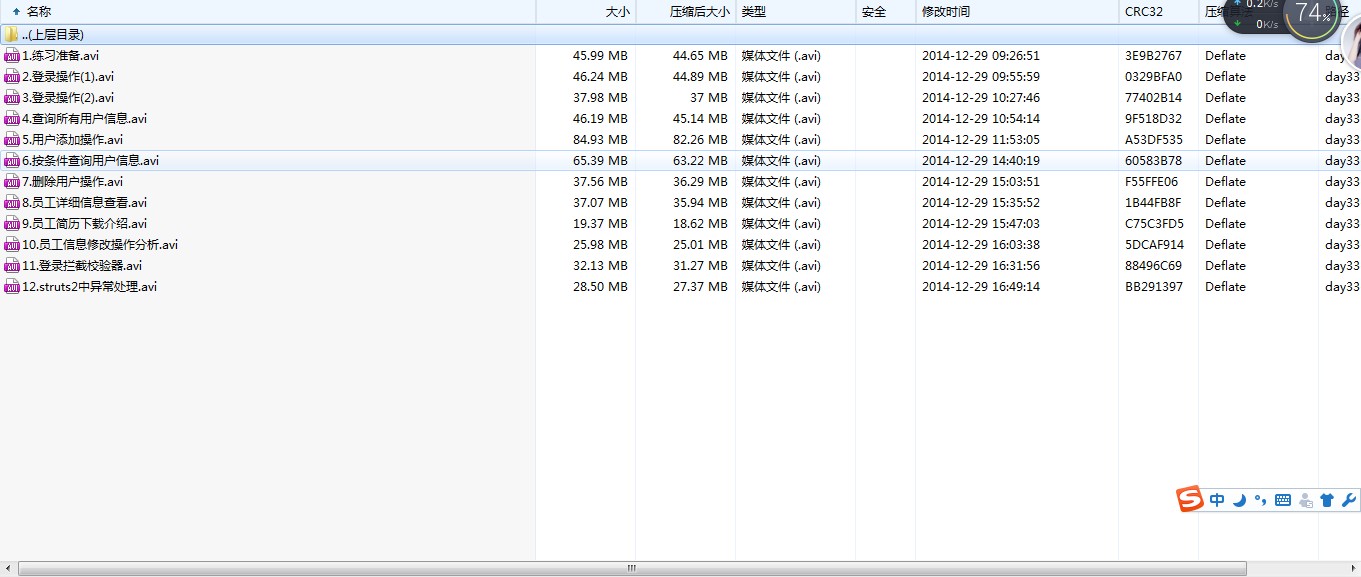Click the CRC32 value 3E9B2767
This screenshot has height=577, width=1361.
[1153, 56]
